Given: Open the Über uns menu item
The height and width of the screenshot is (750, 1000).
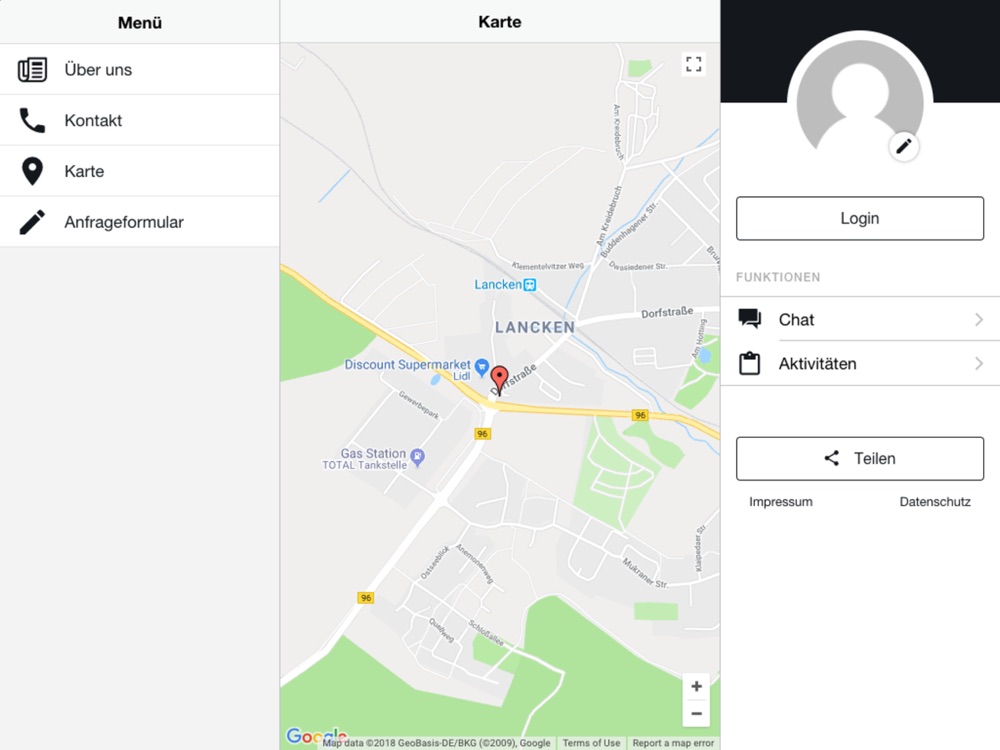Looking at the screenshot, I should click(x=140, y=70).
